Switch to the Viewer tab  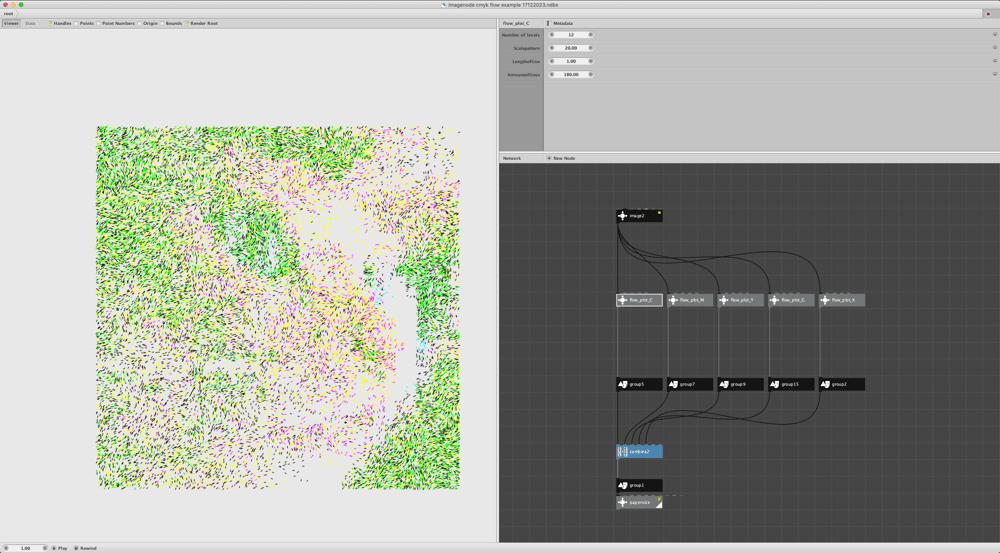(11, 23)
